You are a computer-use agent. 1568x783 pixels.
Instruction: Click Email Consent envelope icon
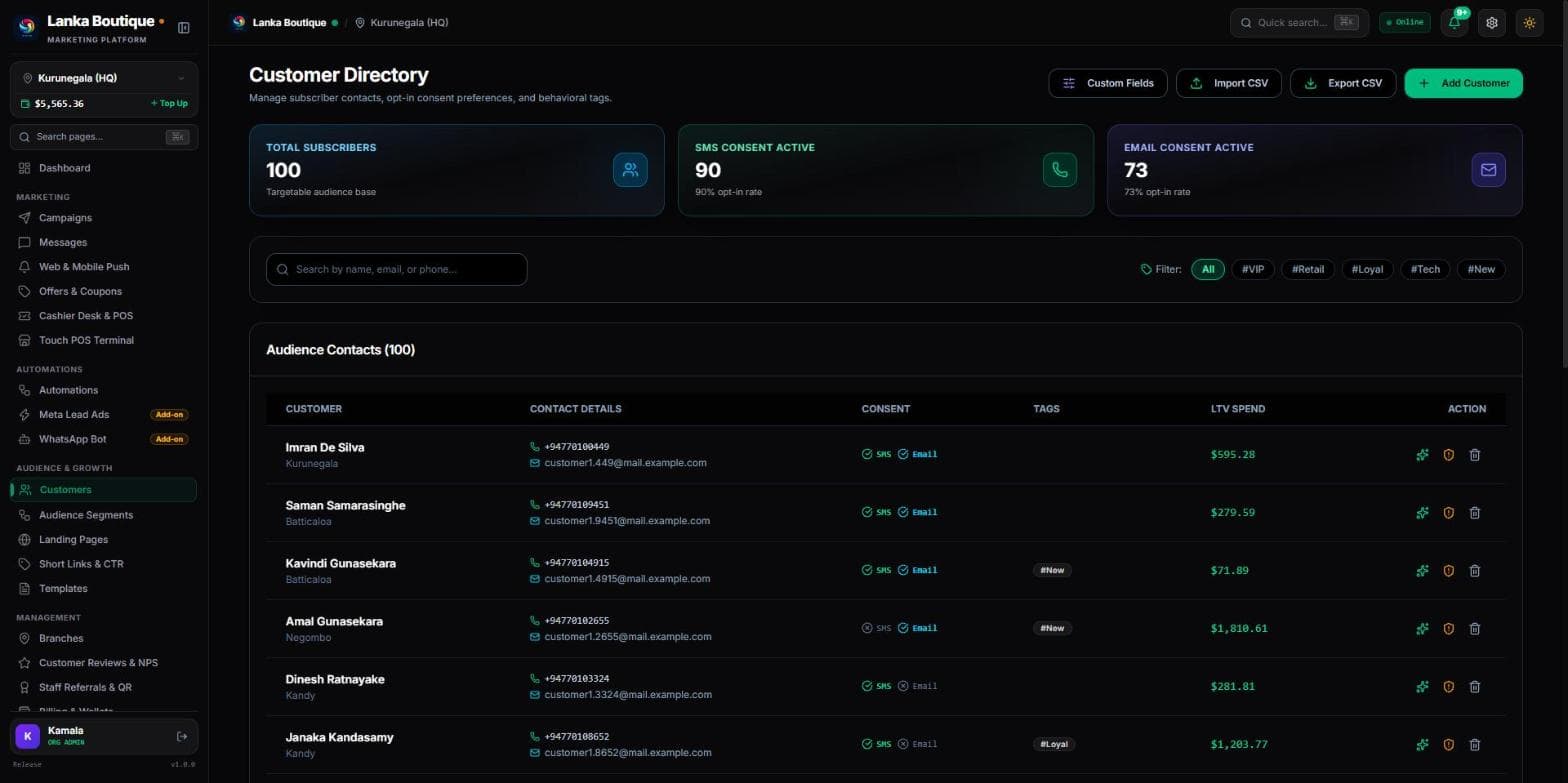click(x=1488, y=170)
